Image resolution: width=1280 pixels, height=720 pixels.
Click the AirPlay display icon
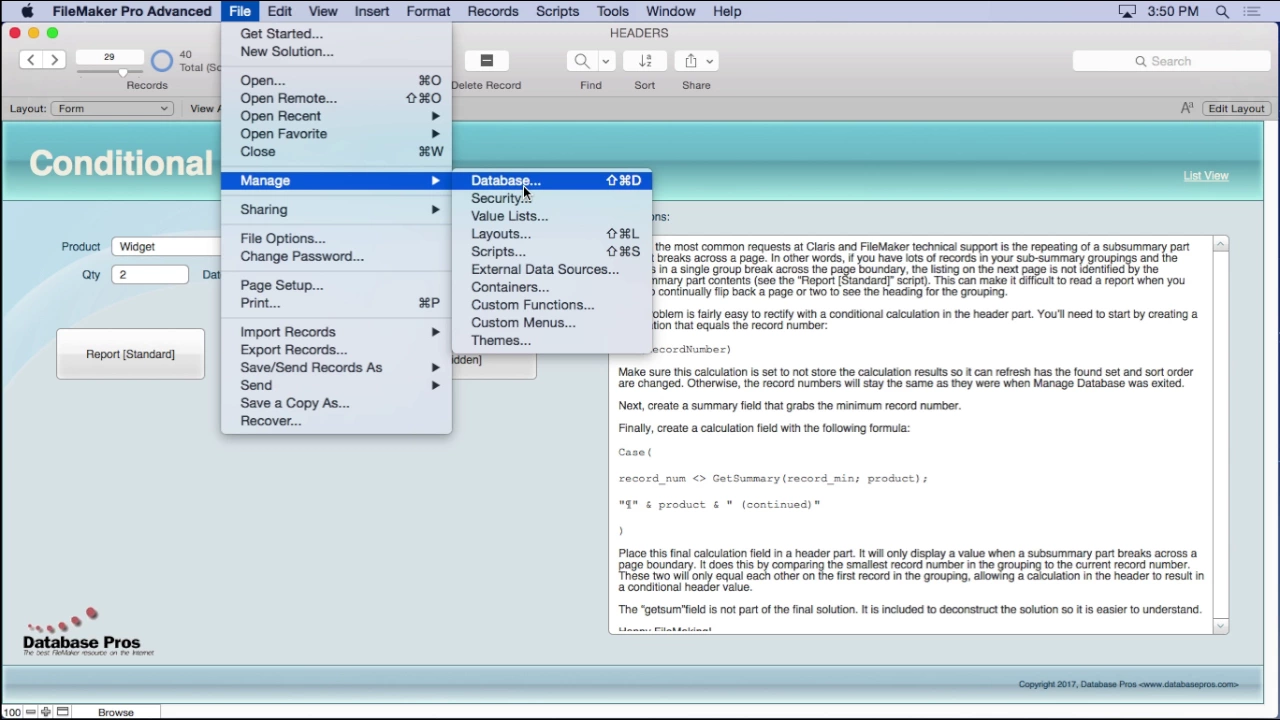[x=1127, y=11]
